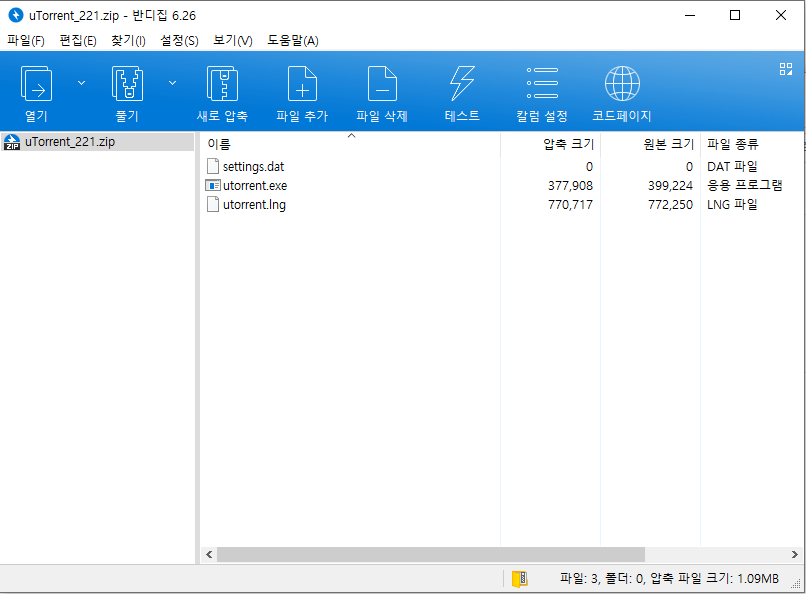The height and width of the screenshot is (594, 806).
Task: Click the utorrent.exe application icon
Action: click(x=213, y=185)
